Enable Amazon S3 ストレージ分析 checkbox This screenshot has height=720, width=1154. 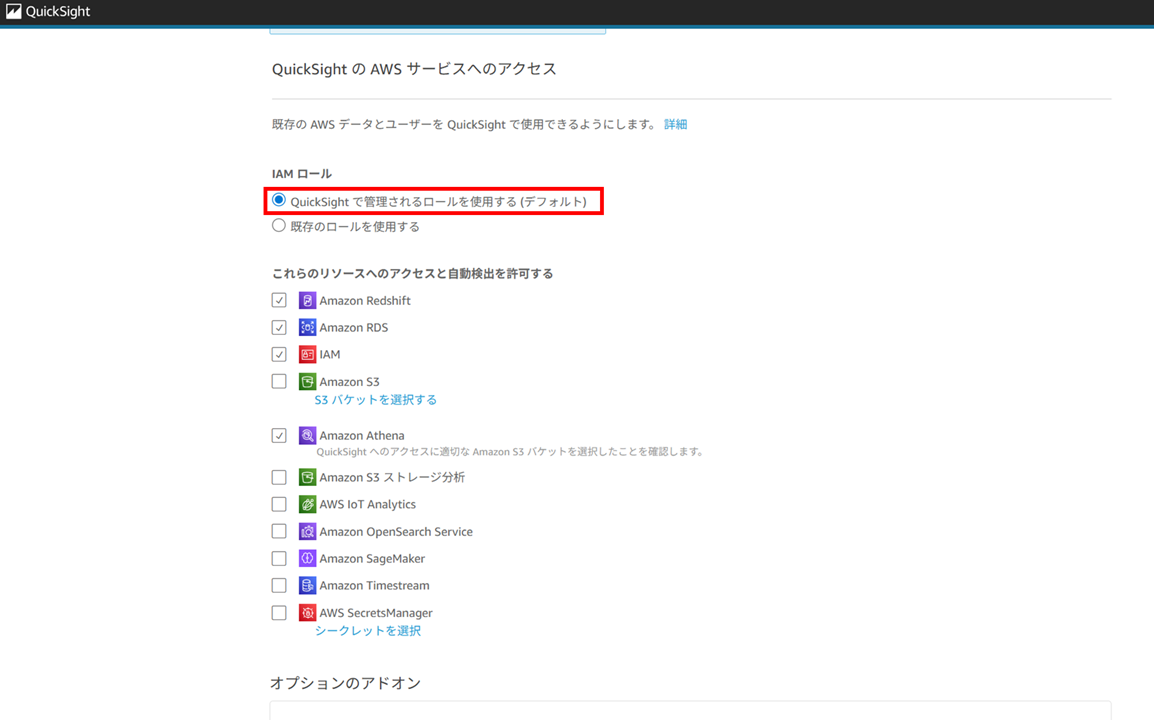coord(279,477)
